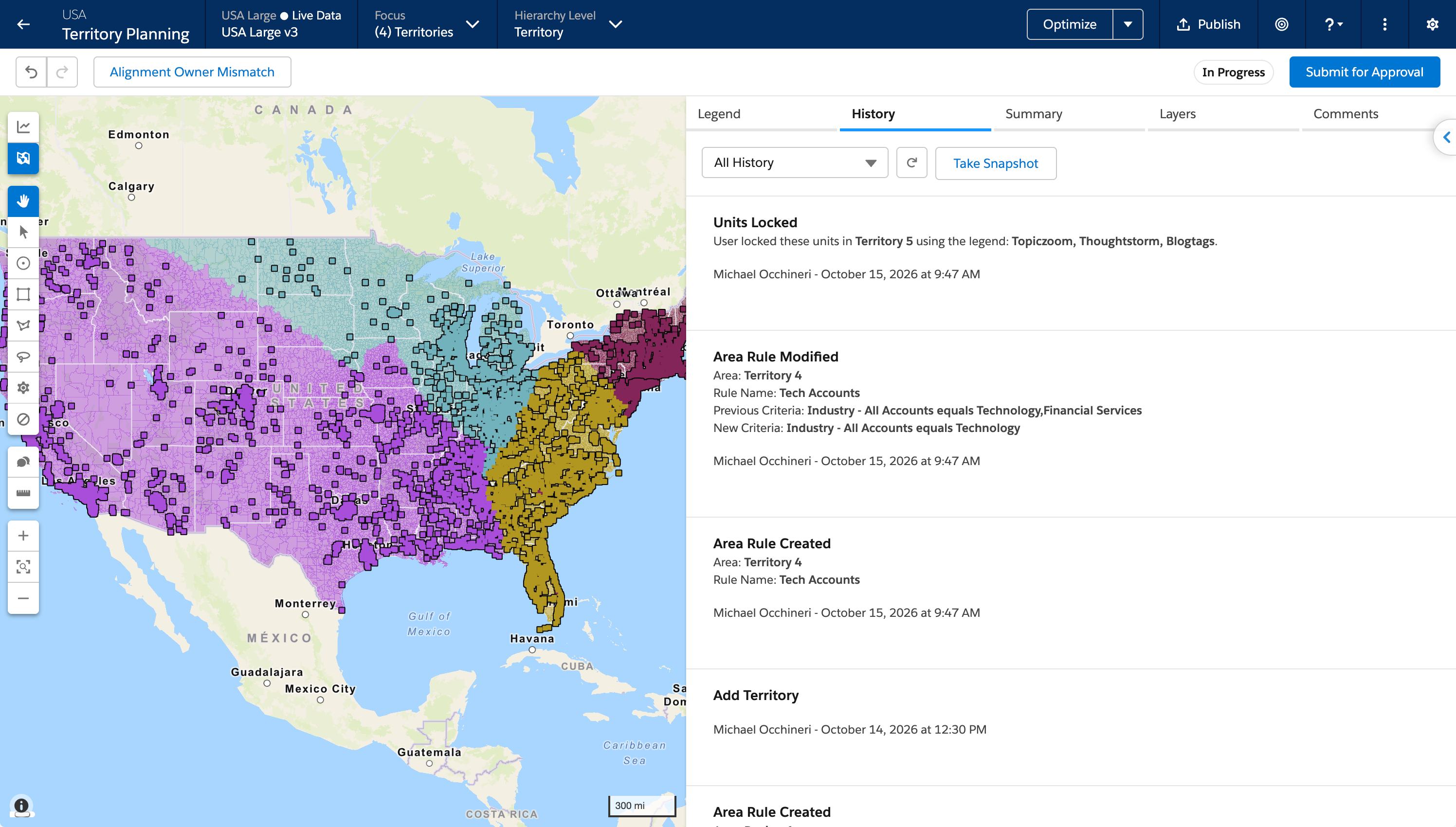Click the In Progress status badge
The width and height of the screenshot is (1456, 827).
pyautogui.click(x=1233, y=72)
